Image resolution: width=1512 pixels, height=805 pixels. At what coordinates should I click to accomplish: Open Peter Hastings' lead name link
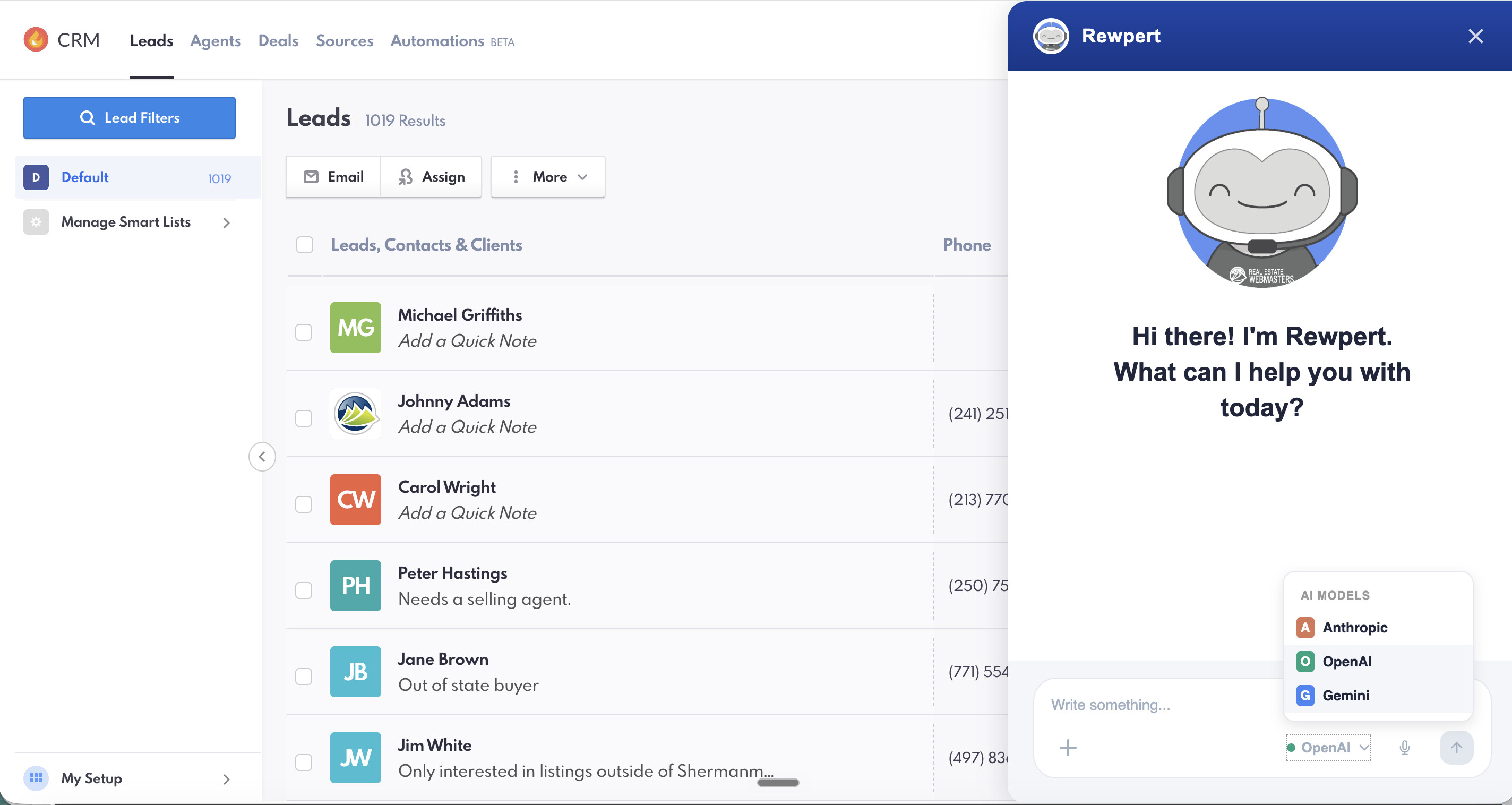tap(452, 572)
